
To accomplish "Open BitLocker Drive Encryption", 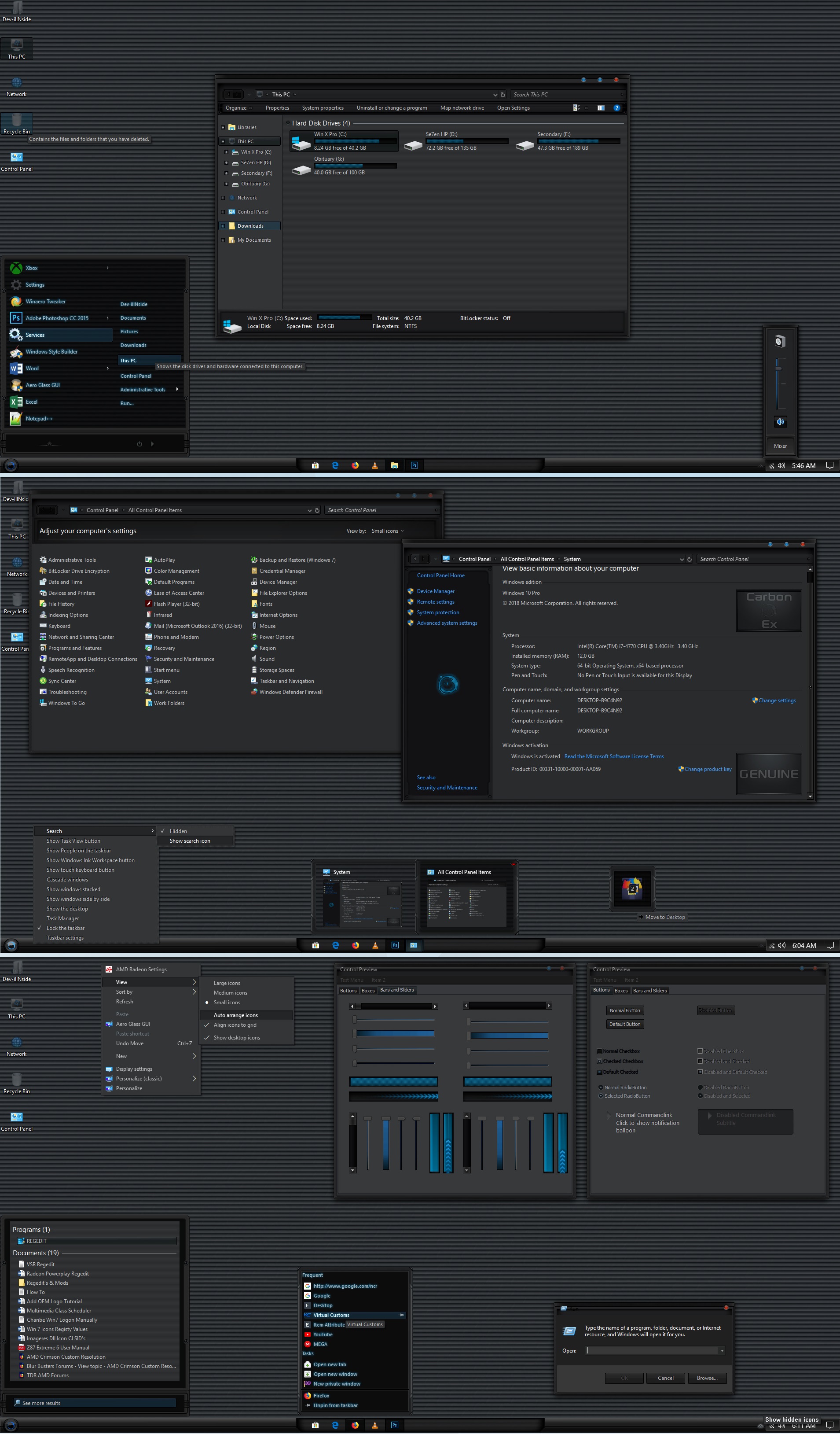I will [74, 571].
